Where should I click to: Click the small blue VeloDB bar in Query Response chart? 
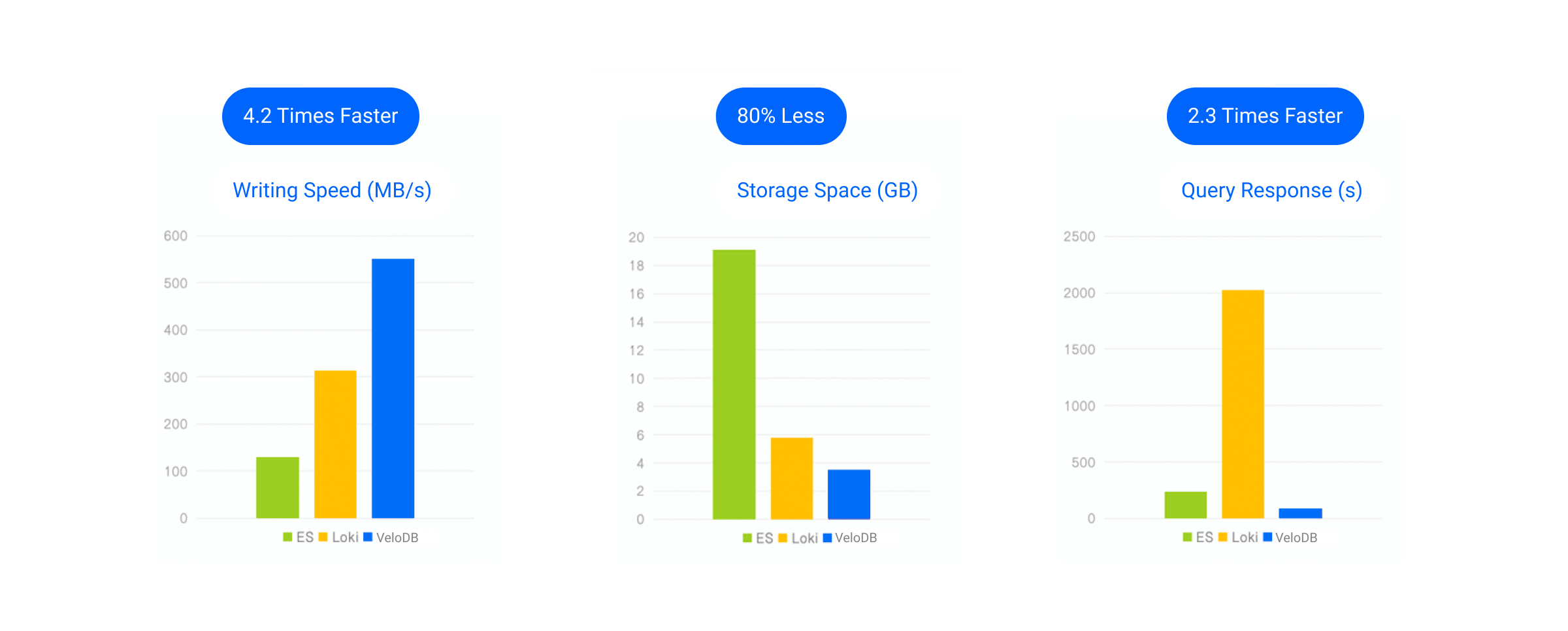pos(1300,513)
